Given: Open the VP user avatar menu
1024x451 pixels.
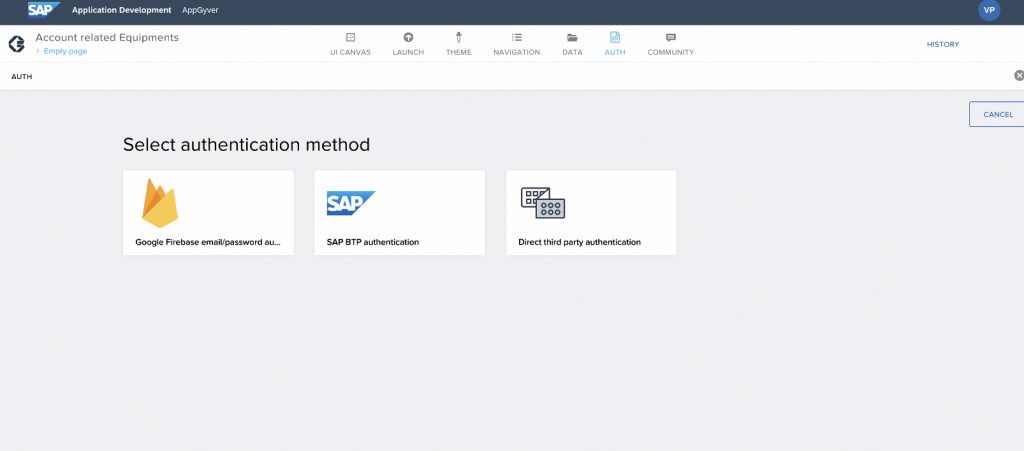Looking at the screenshot, I should tap(989, 10).
